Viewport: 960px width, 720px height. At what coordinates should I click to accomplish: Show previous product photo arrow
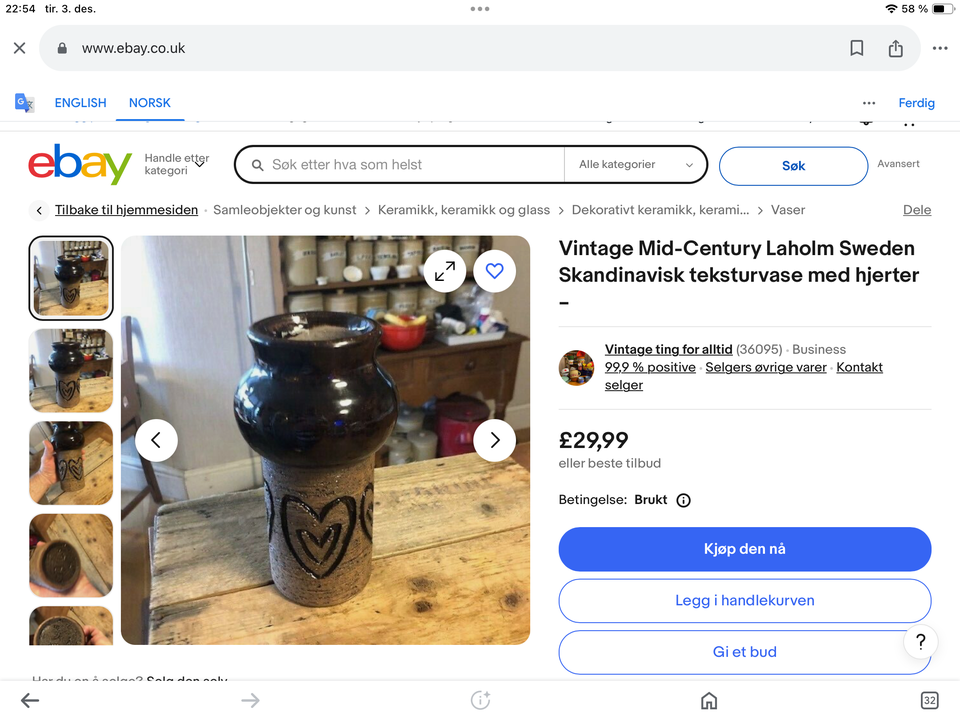[156, 440]
